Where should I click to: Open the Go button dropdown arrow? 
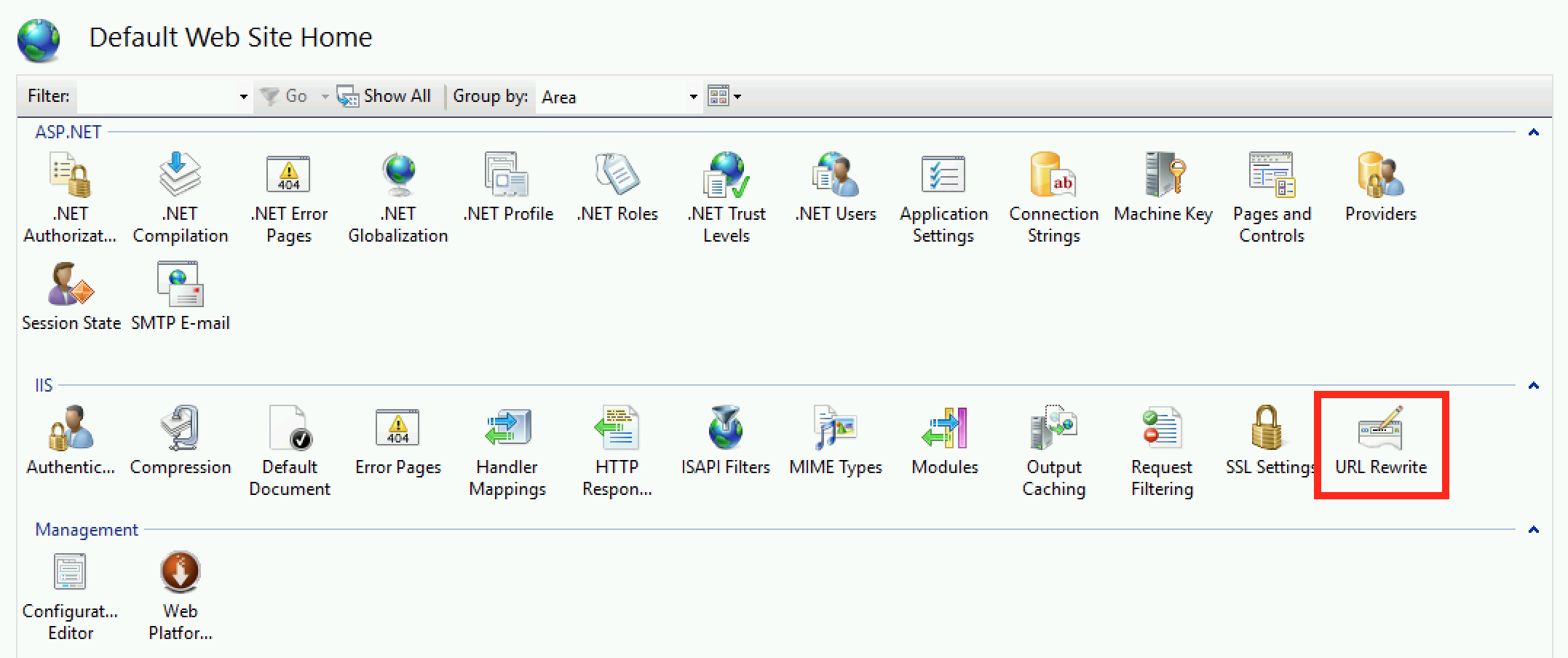(325, 96)
